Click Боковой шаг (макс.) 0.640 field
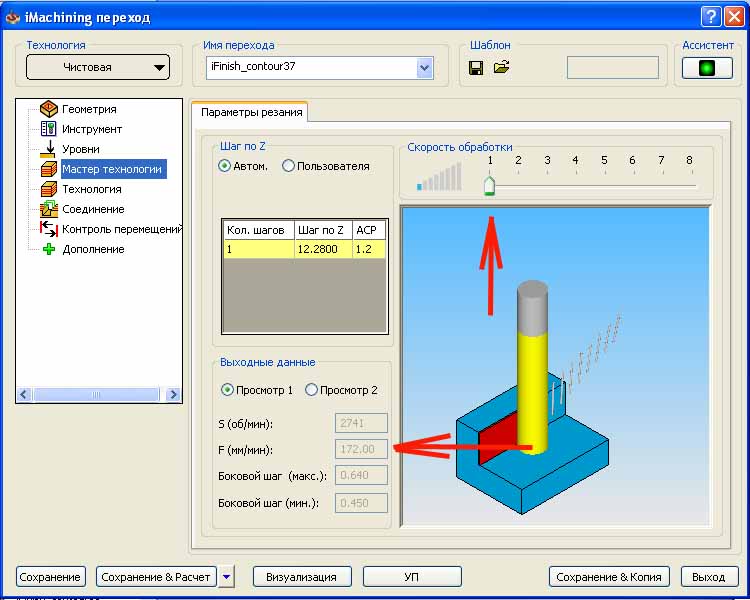 pyautogui.click(x=361, y=475)
